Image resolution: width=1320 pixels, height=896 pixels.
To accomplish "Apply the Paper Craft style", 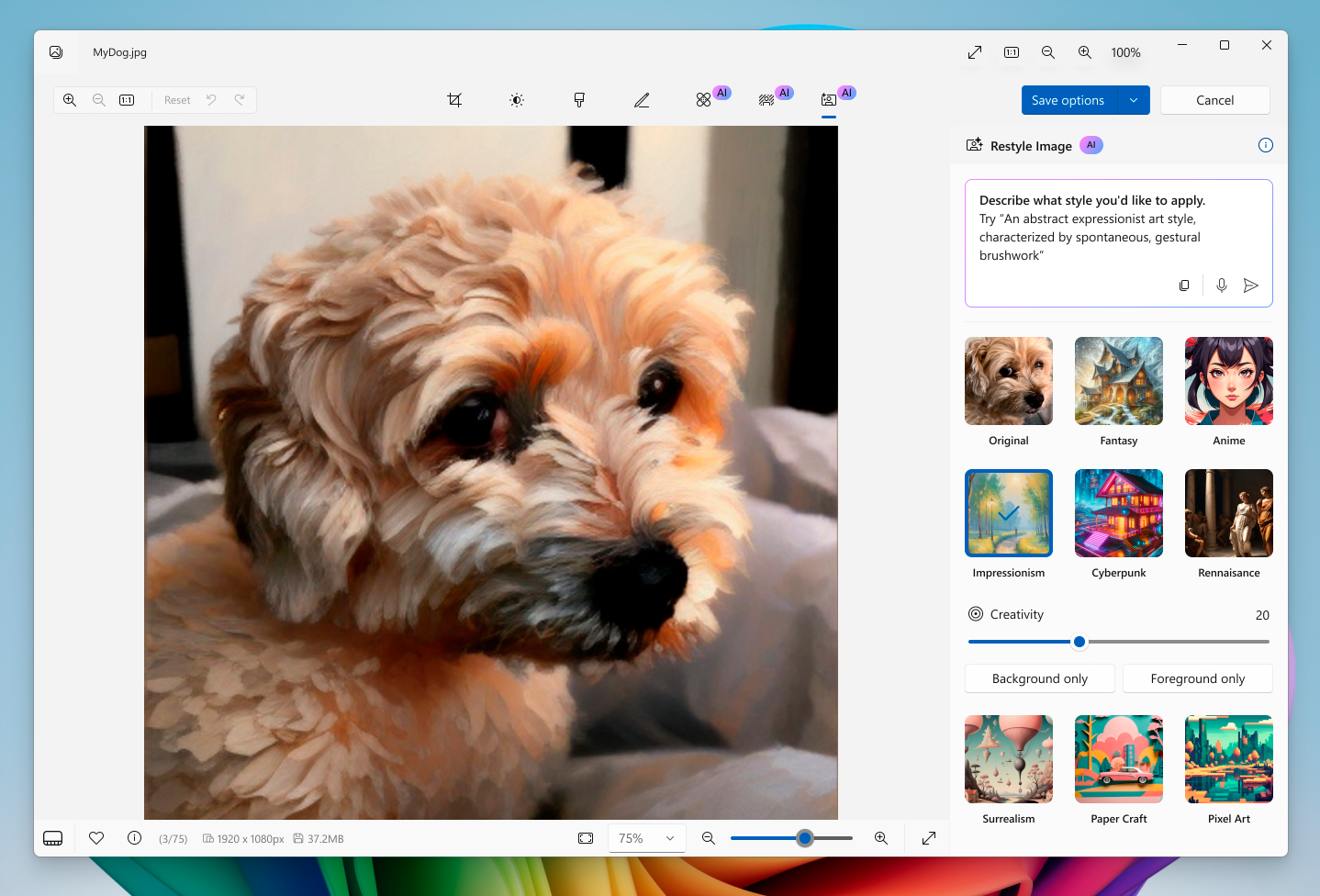I will [1119, 759].
